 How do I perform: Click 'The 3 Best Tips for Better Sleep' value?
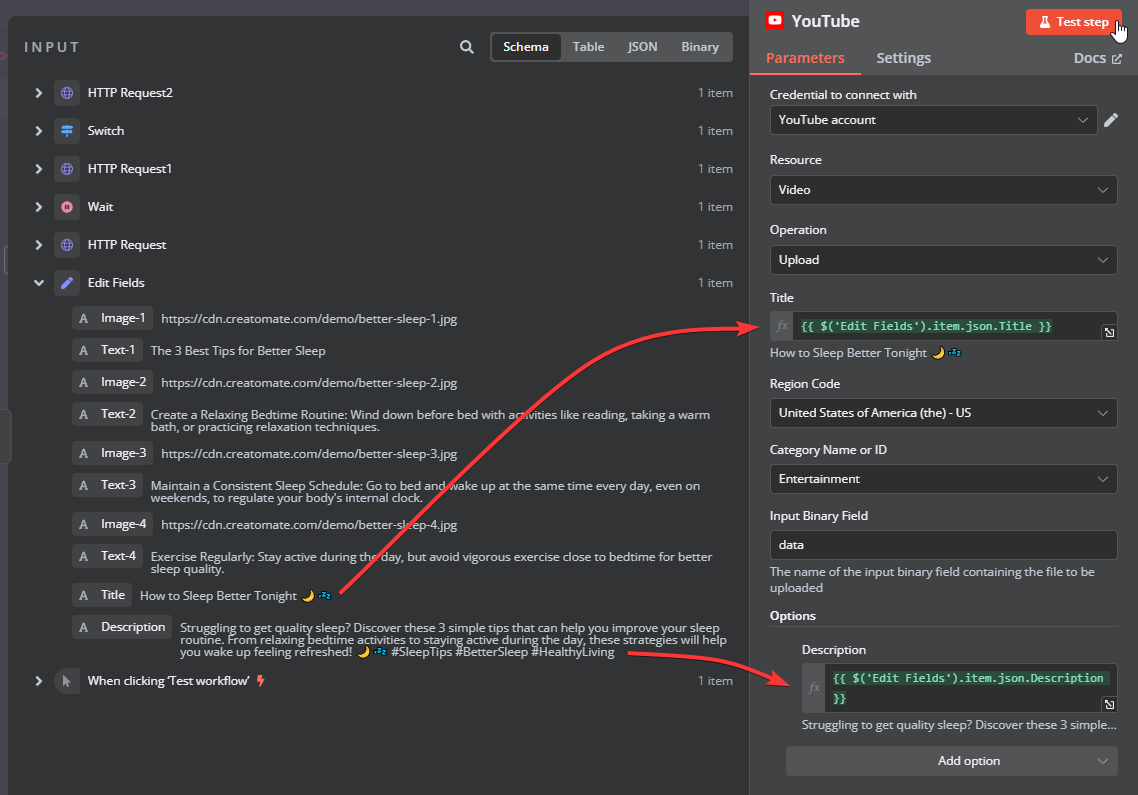(x=238, y=351)
